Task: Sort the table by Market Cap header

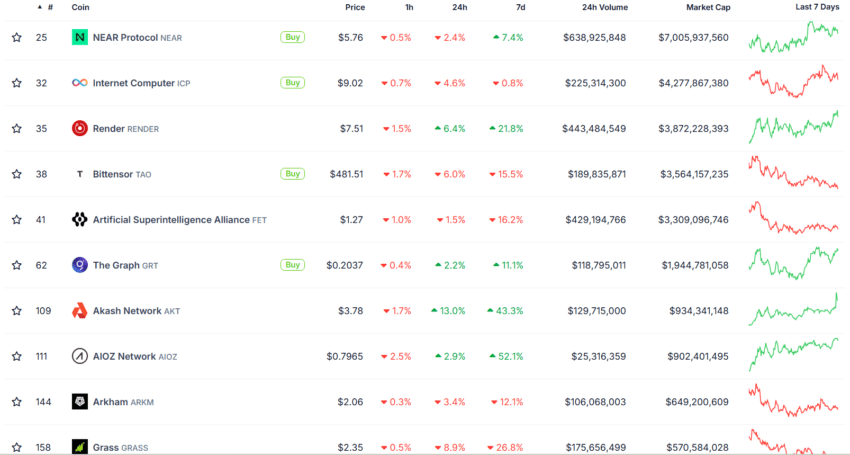Action: point(708,8)
